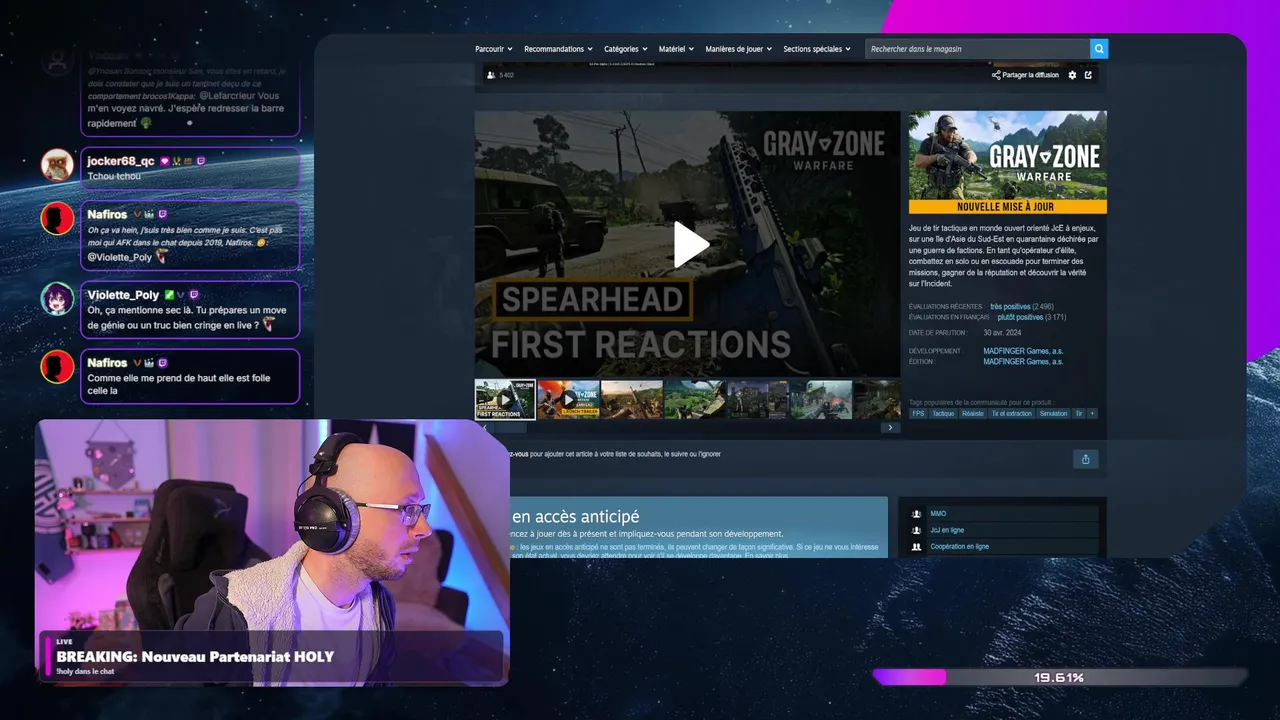
Task: Open the Recommandations dropdown menu
Action: point(558,48)
